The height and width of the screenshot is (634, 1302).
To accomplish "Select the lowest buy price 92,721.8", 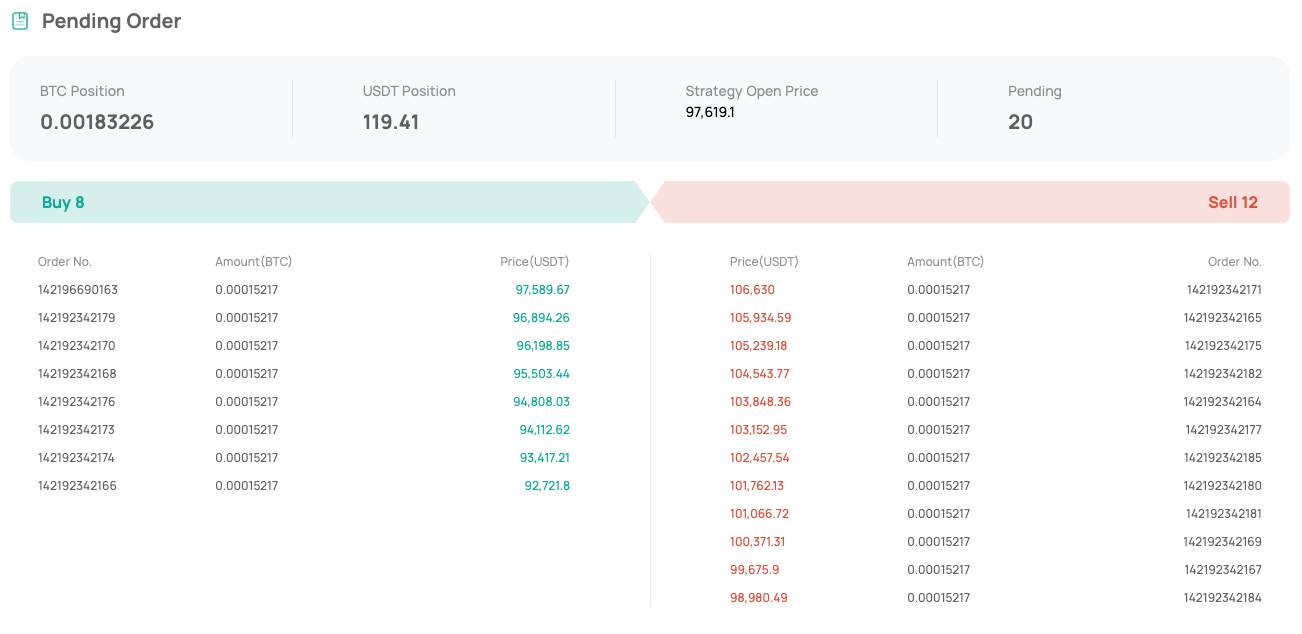I will click(546, 486).
